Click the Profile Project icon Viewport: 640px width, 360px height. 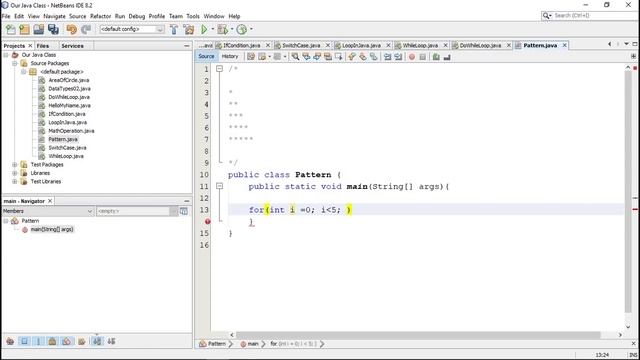242,29
